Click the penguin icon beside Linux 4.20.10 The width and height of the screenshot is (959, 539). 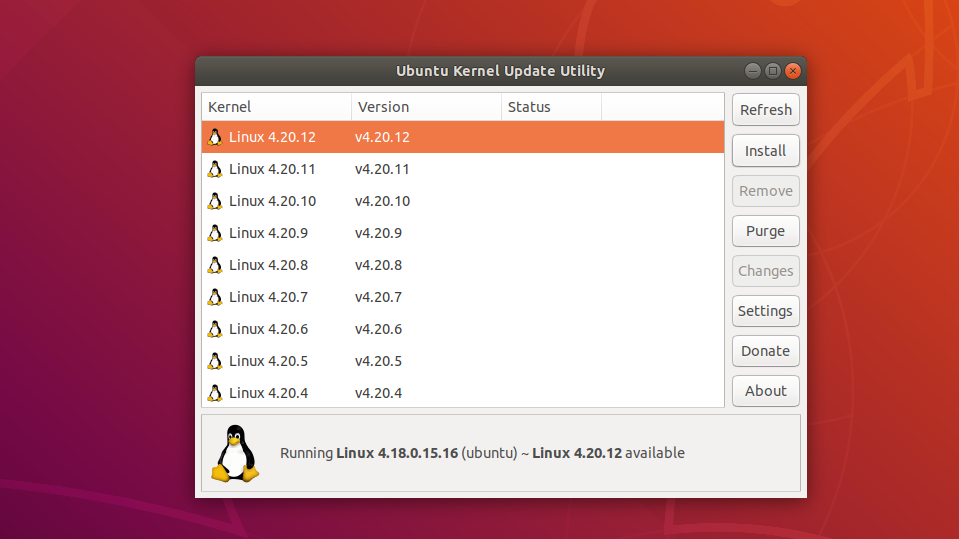tap(215, 201)
